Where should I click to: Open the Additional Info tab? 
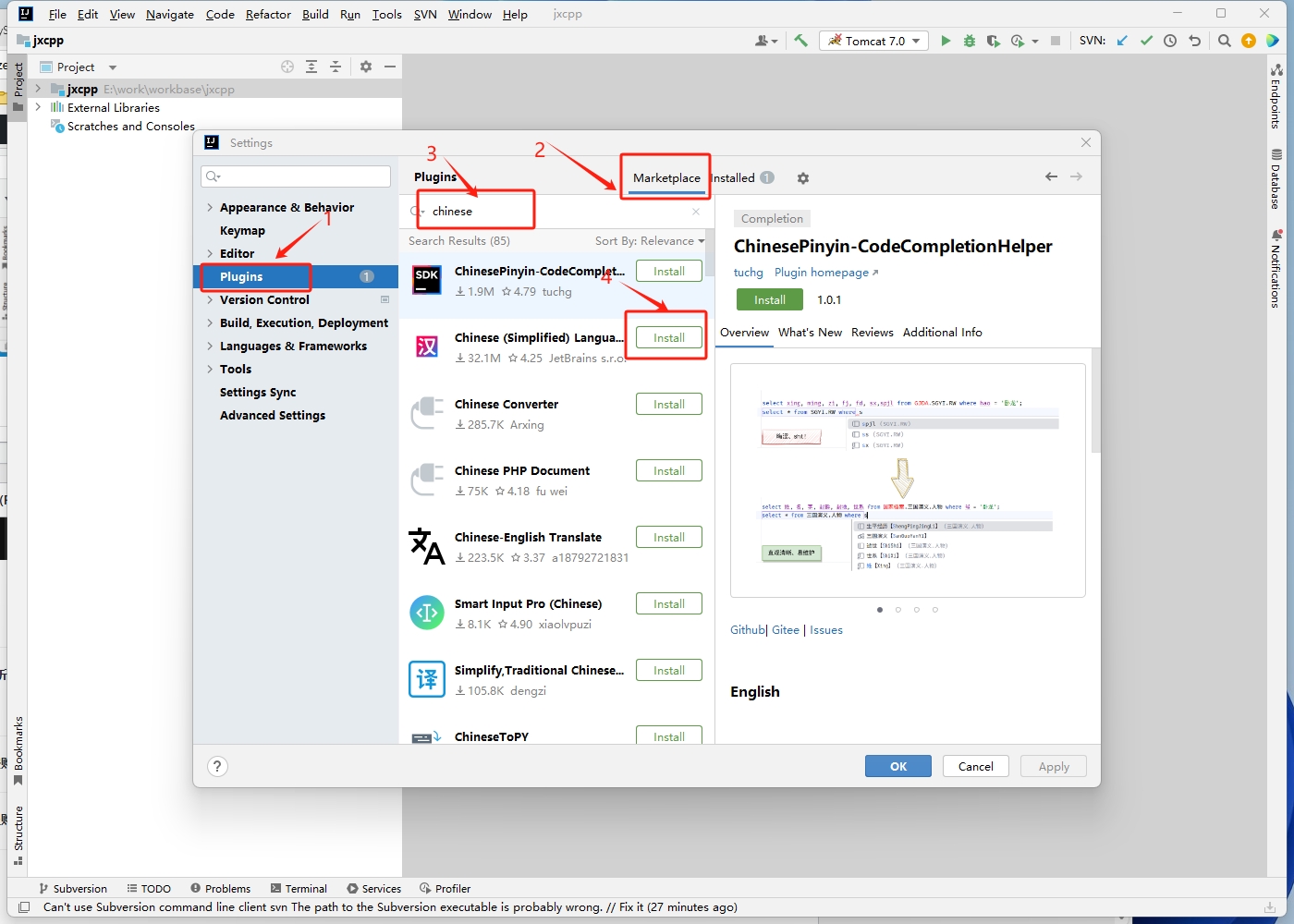(x=942, y=333)
